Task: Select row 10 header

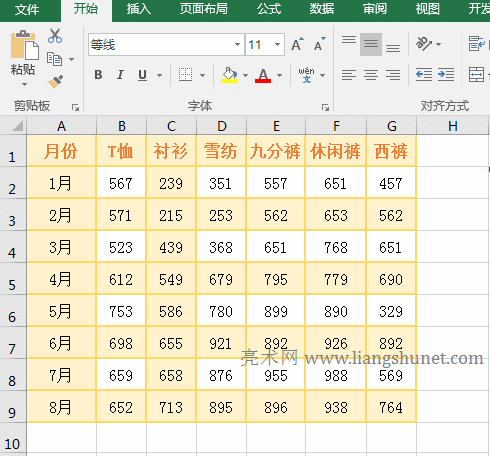Action: [13, 439]
